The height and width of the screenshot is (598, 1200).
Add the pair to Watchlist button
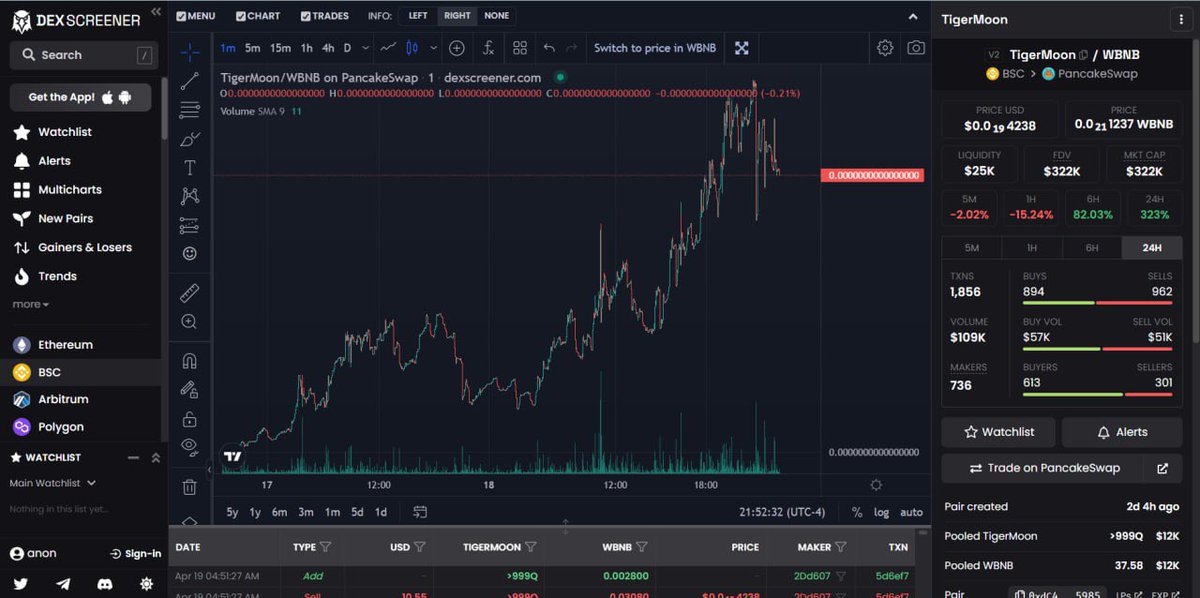[999, 432]
